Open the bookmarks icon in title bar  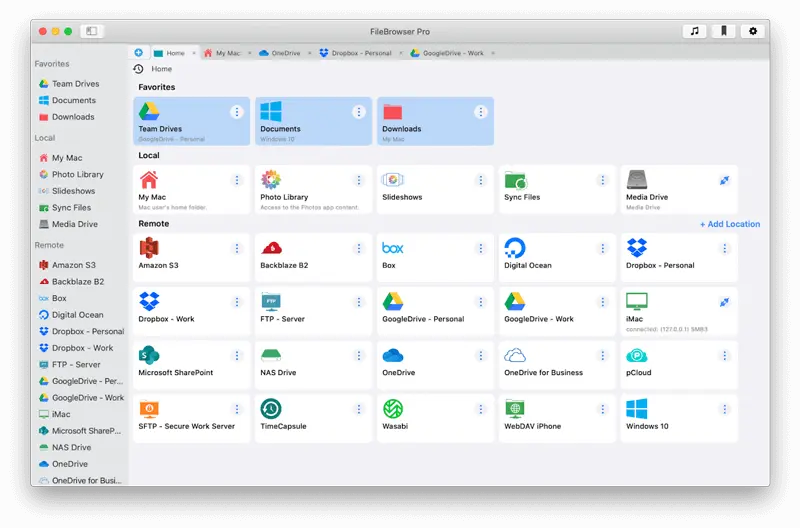coord(723,31)
